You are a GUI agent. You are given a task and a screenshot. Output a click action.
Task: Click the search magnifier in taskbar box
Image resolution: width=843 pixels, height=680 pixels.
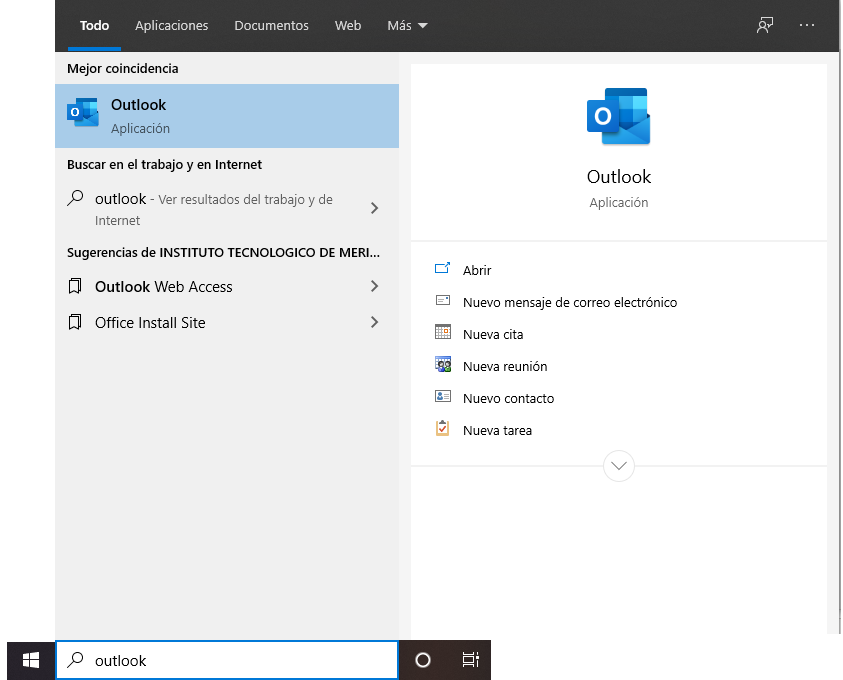pos(75,660)
